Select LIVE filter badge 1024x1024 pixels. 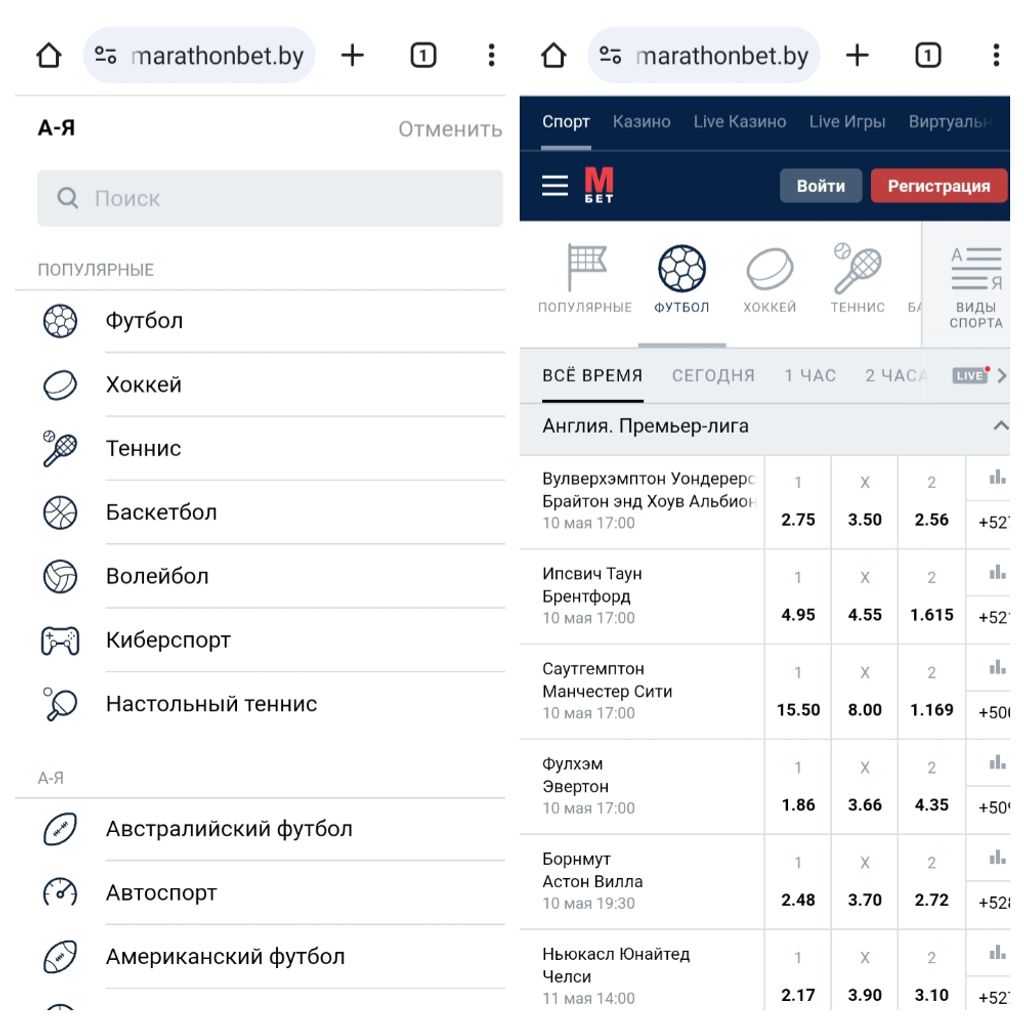coord(970,376)
